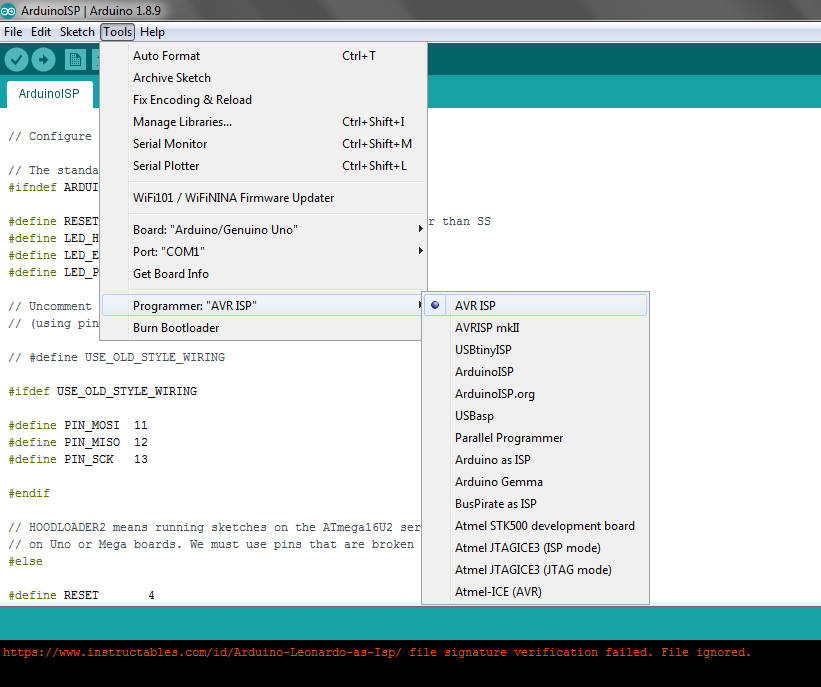821x687 pixels.
Task: Expand the Board: Arduino/Genuino Uno submenu
Action: click(263, 230)
